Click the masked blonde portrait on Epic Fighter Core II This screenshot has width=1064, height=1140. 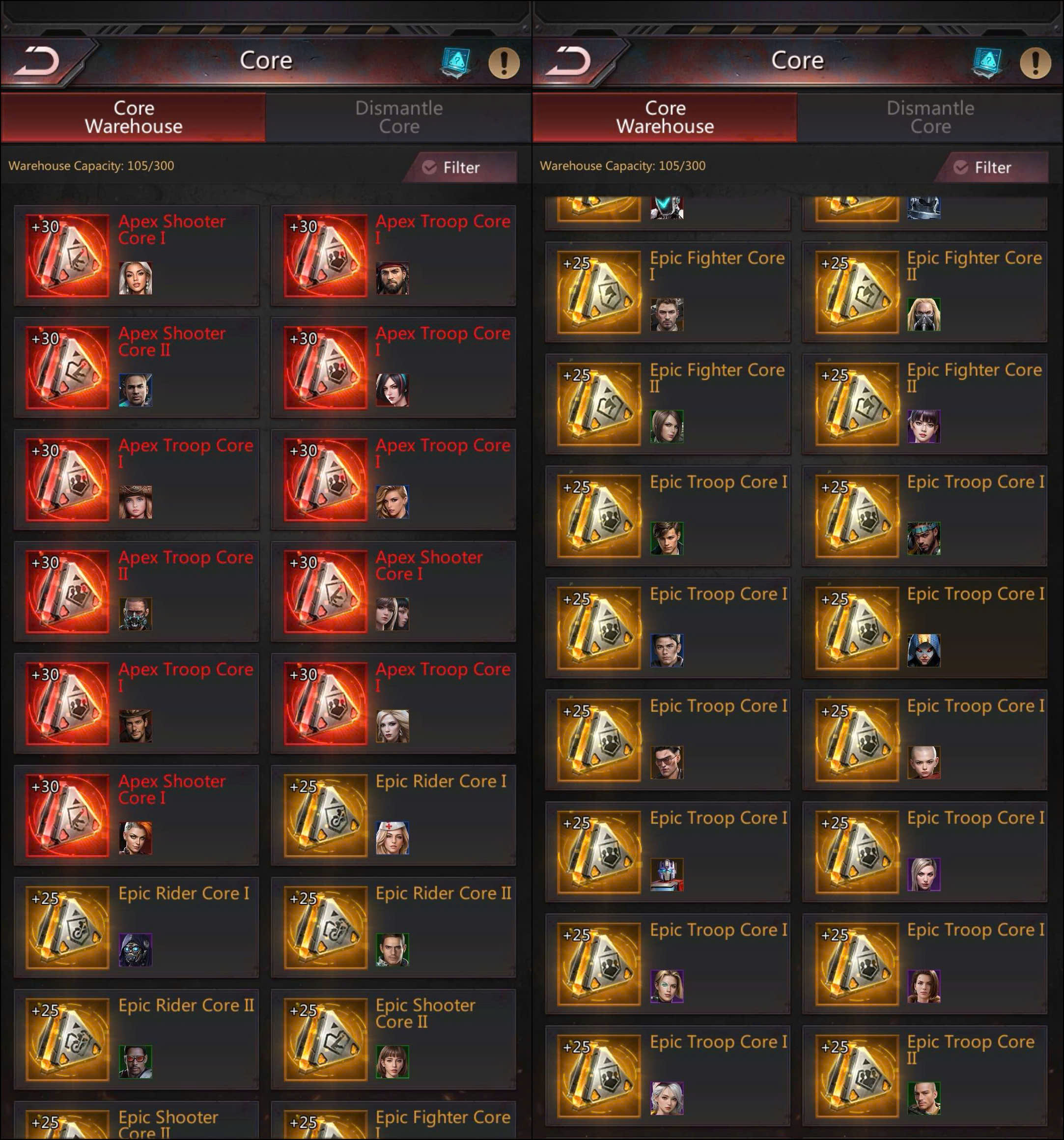point(924,314)
